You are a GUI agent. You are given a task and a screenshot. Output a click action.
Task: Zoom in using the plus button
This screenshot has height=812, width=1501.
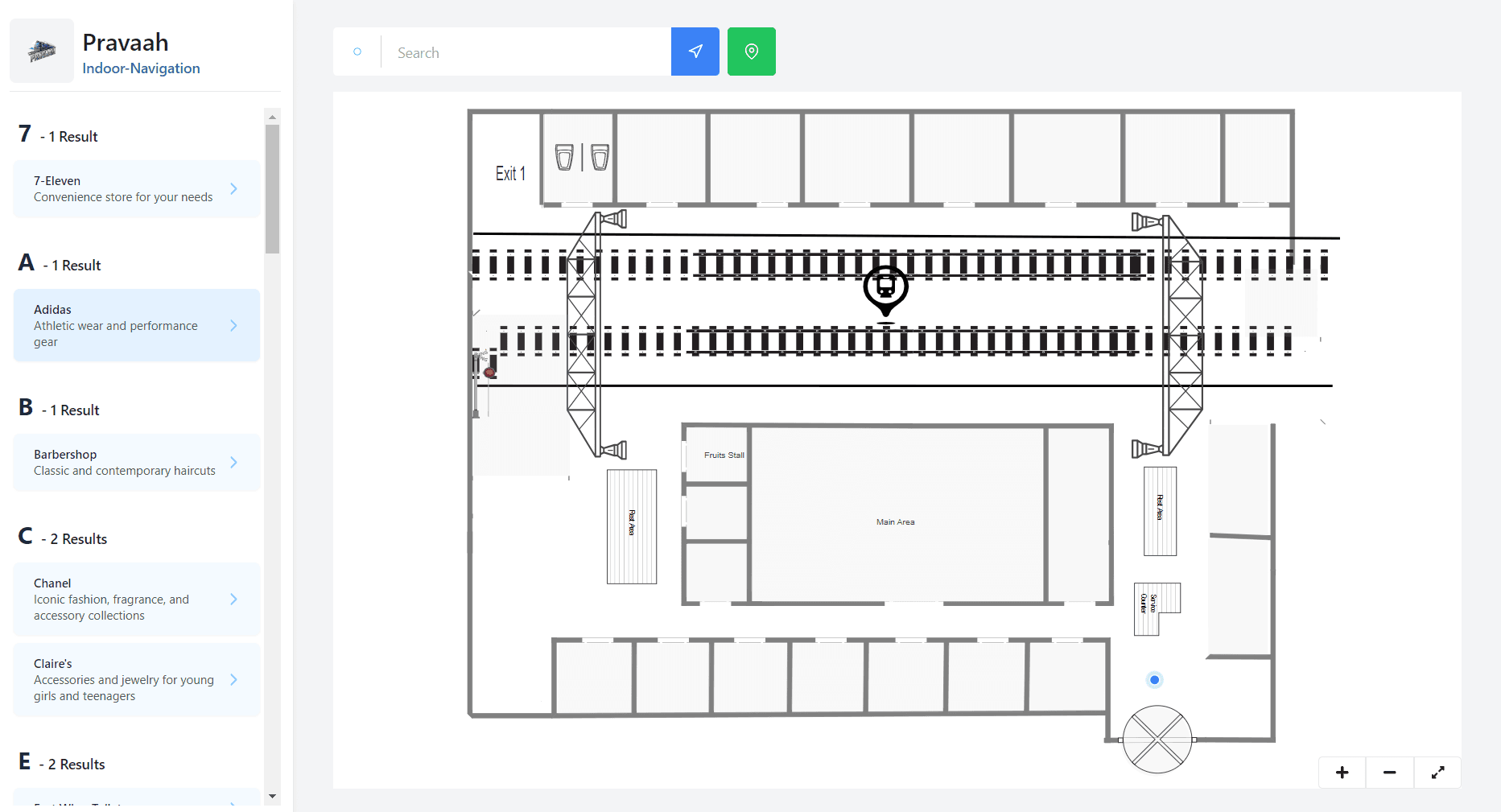click(x=1342, y=773)
